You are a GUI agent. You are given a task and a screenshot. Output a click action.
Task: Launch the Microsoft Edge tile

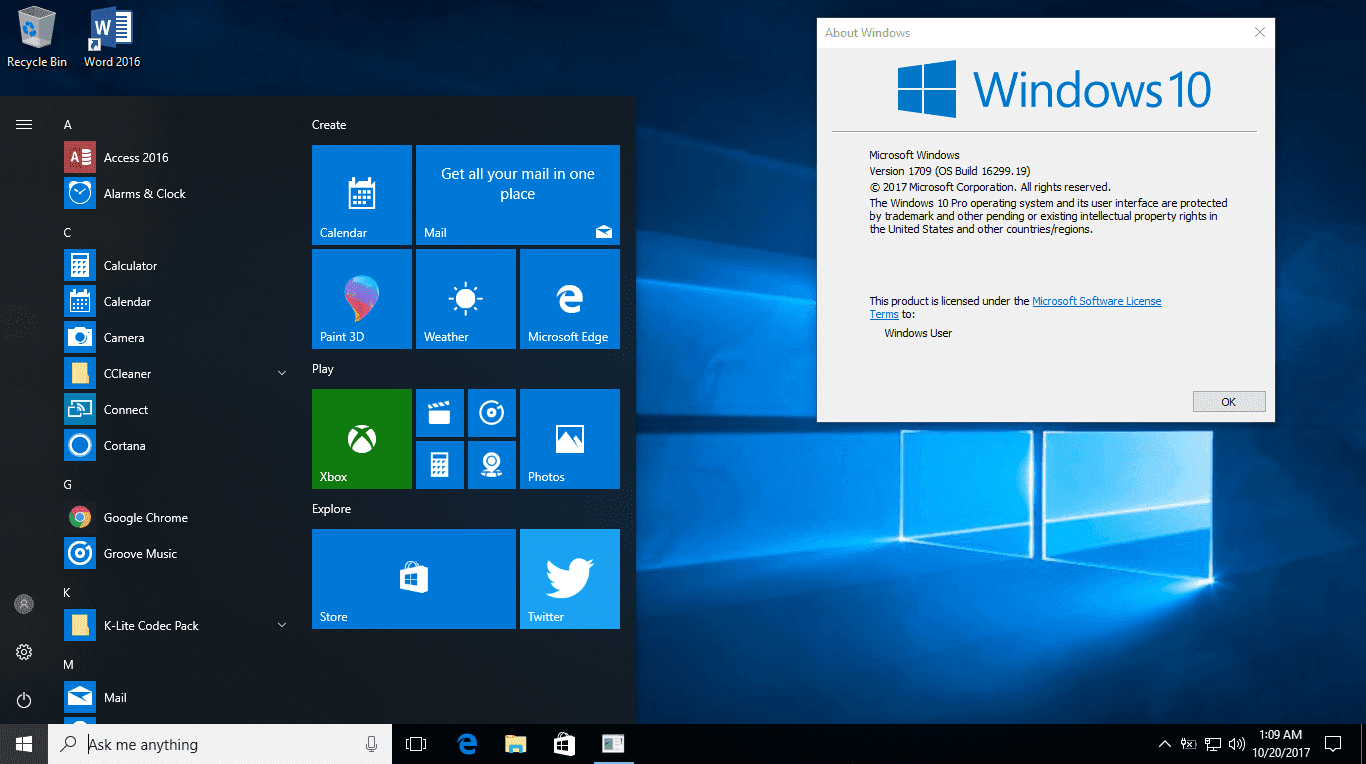tap(570, 299)
